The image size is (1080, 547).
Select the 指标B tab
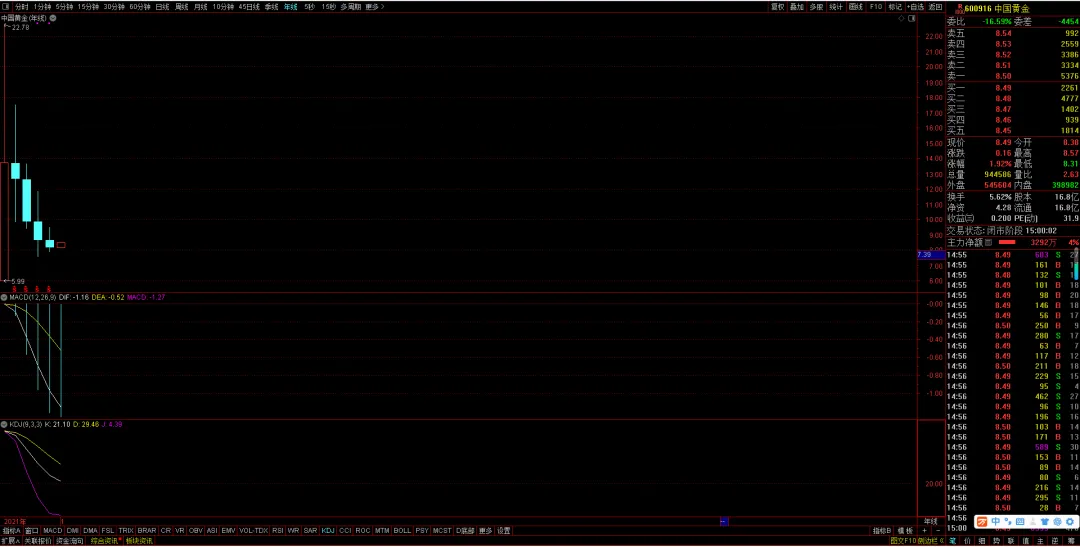882,531
